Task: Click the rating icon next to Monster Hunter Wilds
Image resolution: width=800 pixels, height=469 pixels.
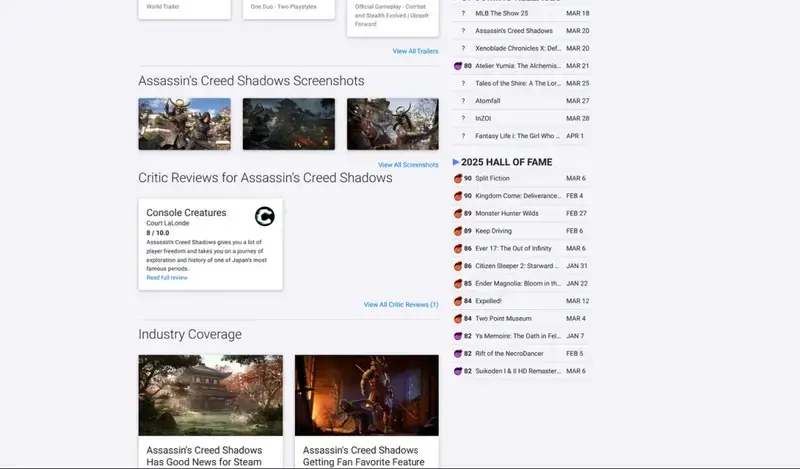Action: tap(458, 213)
